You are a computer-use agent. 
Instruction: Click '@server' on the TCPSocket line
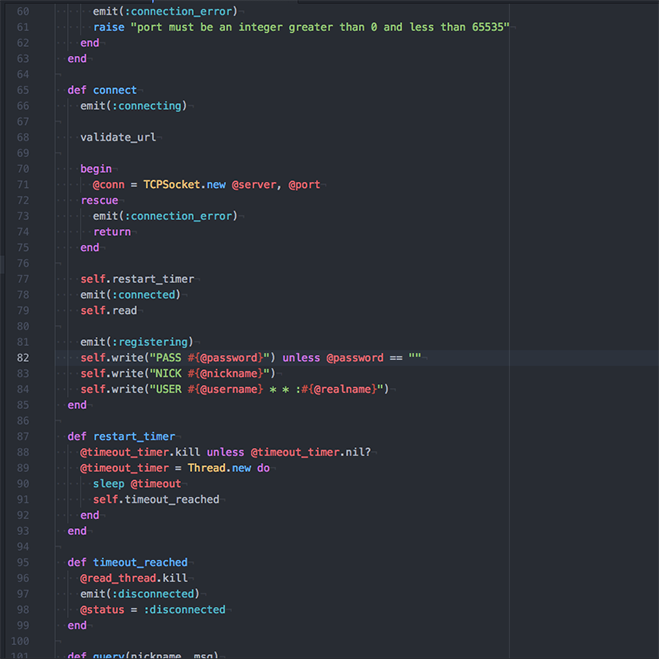254,185
